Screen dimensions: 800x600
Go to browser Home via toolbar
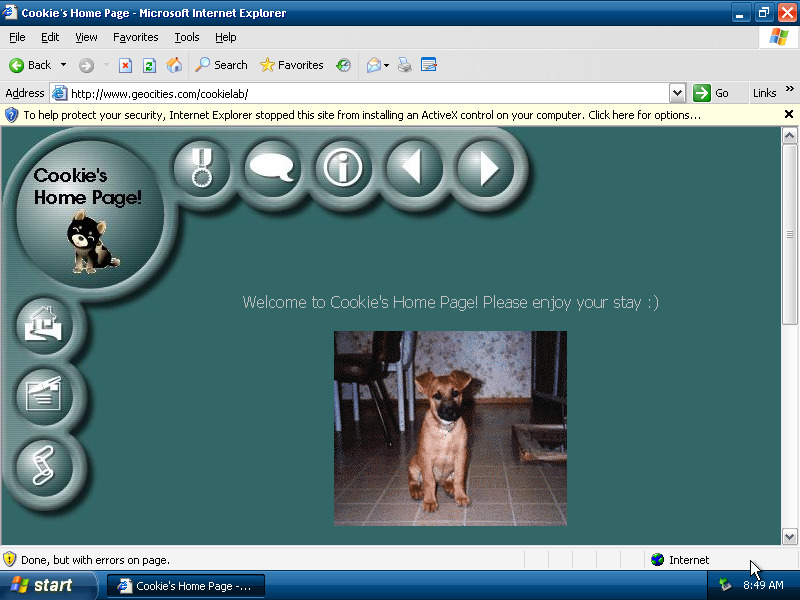pyautogui.click(x=174, y=65)
